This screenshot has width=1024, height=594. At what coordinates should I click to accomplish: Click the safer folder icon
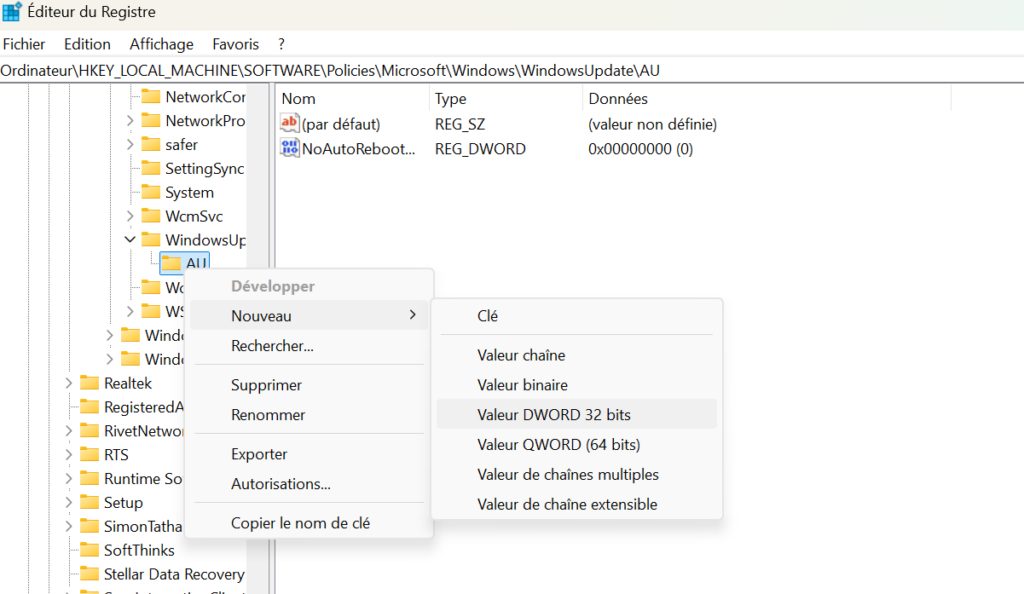pyautogui.click(x=151, y=144)
